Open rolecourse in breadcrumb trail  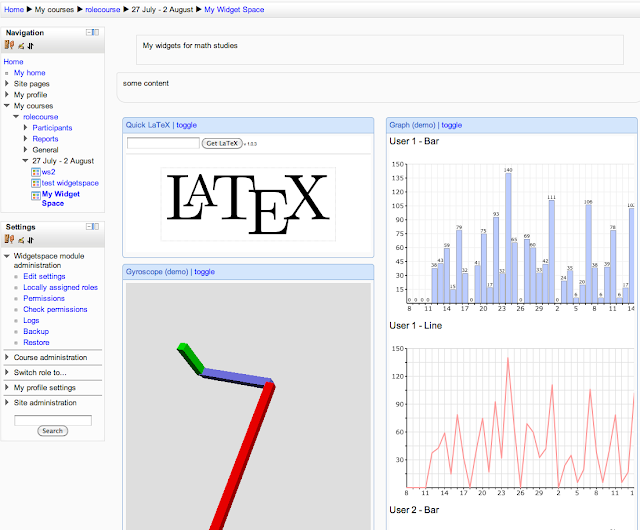102,9
